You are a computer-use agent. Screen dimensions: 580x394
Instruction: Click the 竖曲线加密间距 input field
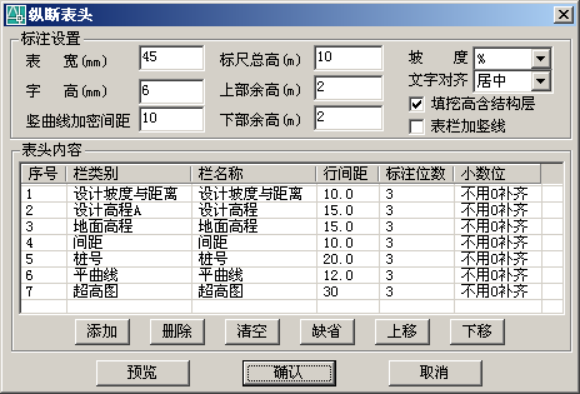click(x=172, y=119)
